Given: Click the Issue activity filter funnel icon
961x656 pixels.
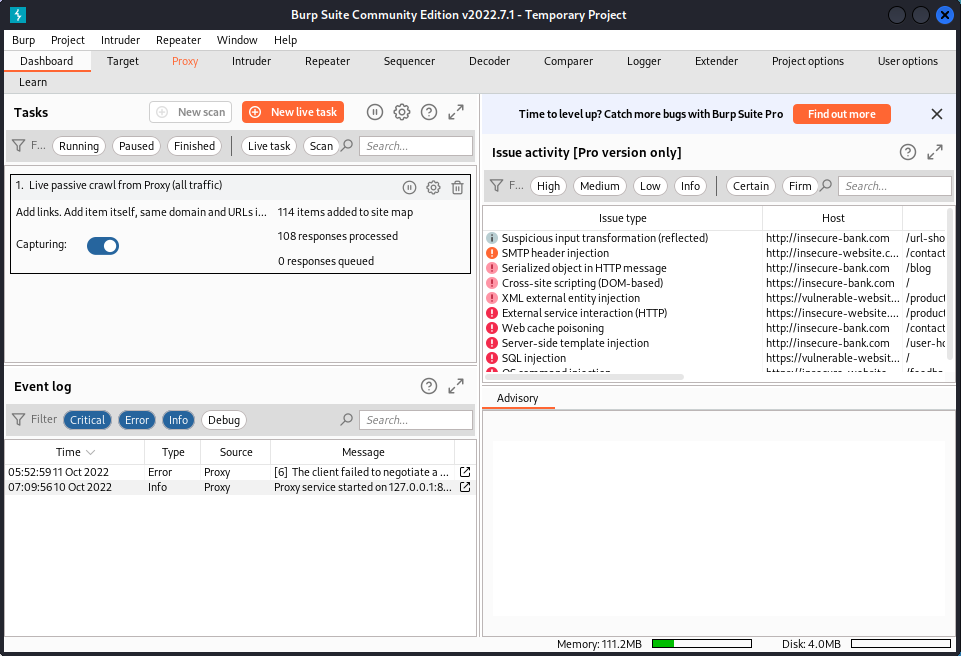Looking at the screenshot, I should click(497, 186).
